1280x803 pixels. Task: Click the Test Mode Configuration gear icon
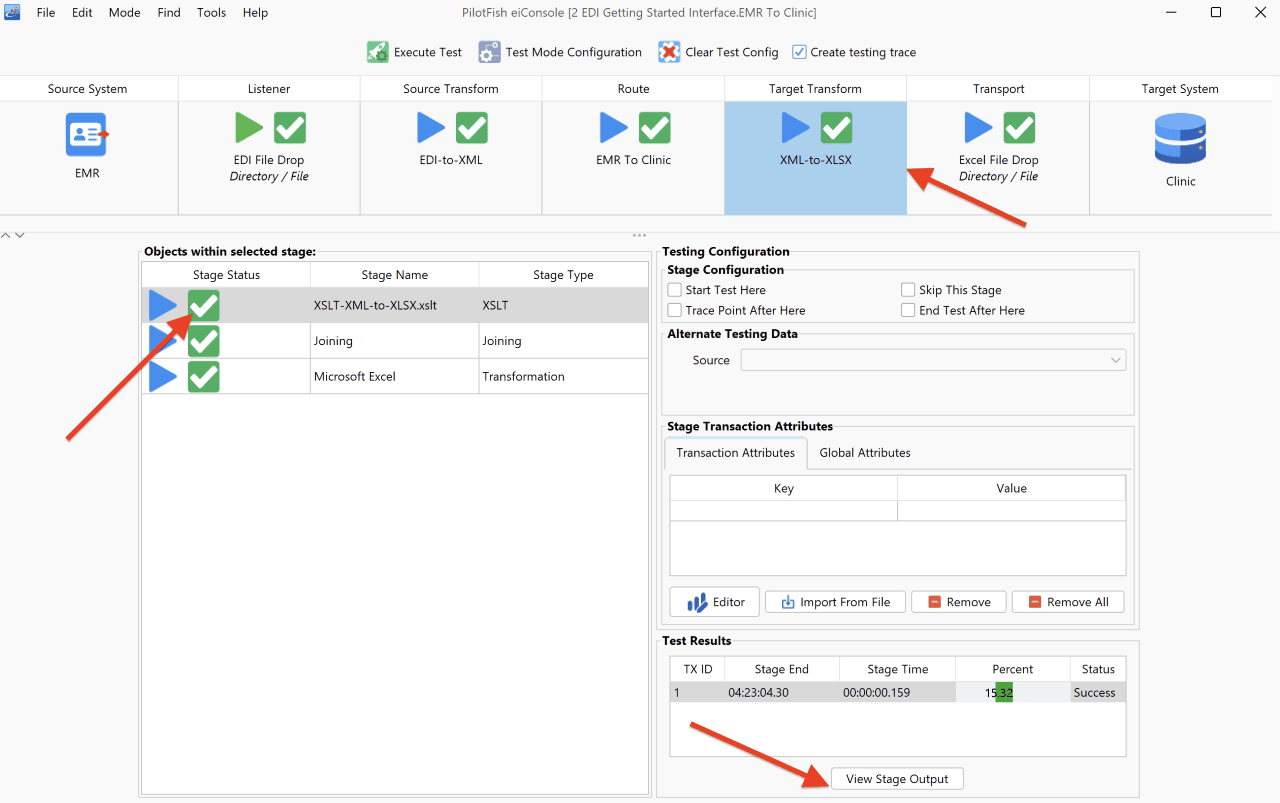pyautogui.click(x=489, y=52)
